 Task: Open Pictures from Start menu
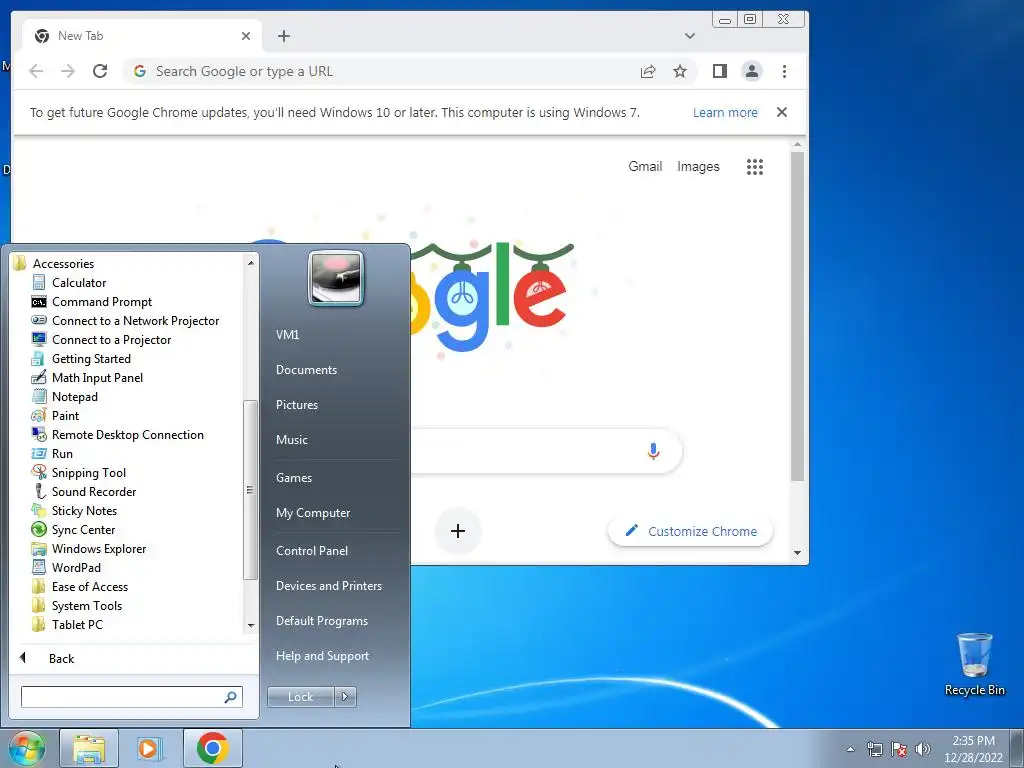(x=296, y=405)
